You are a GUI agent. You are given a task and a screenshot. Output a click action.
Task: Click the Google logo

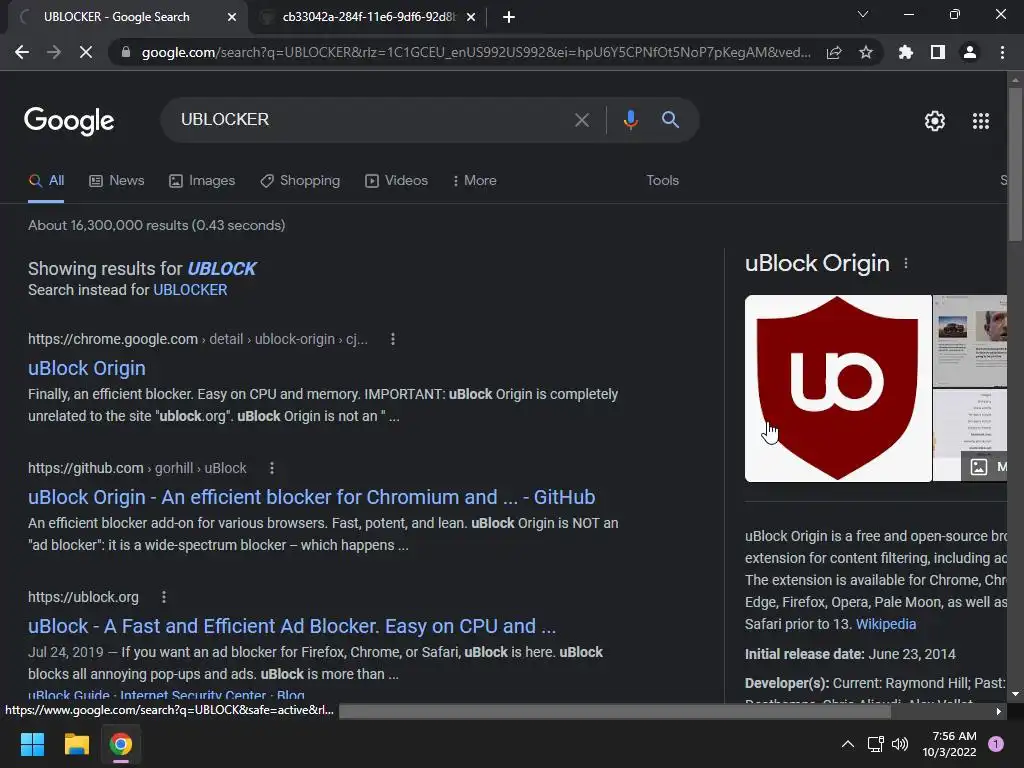pos(69,121)
